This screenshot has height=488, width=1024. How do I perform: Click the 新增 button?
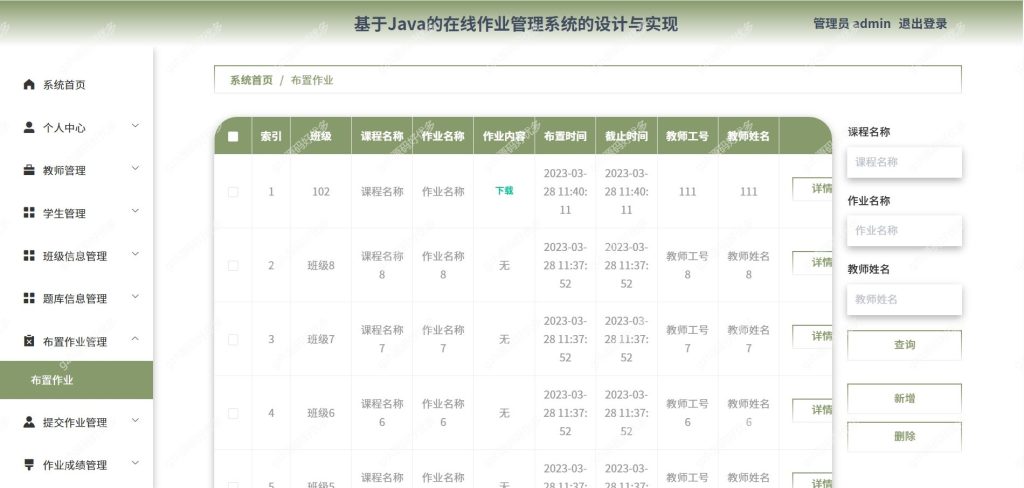[x=904, y=399]
